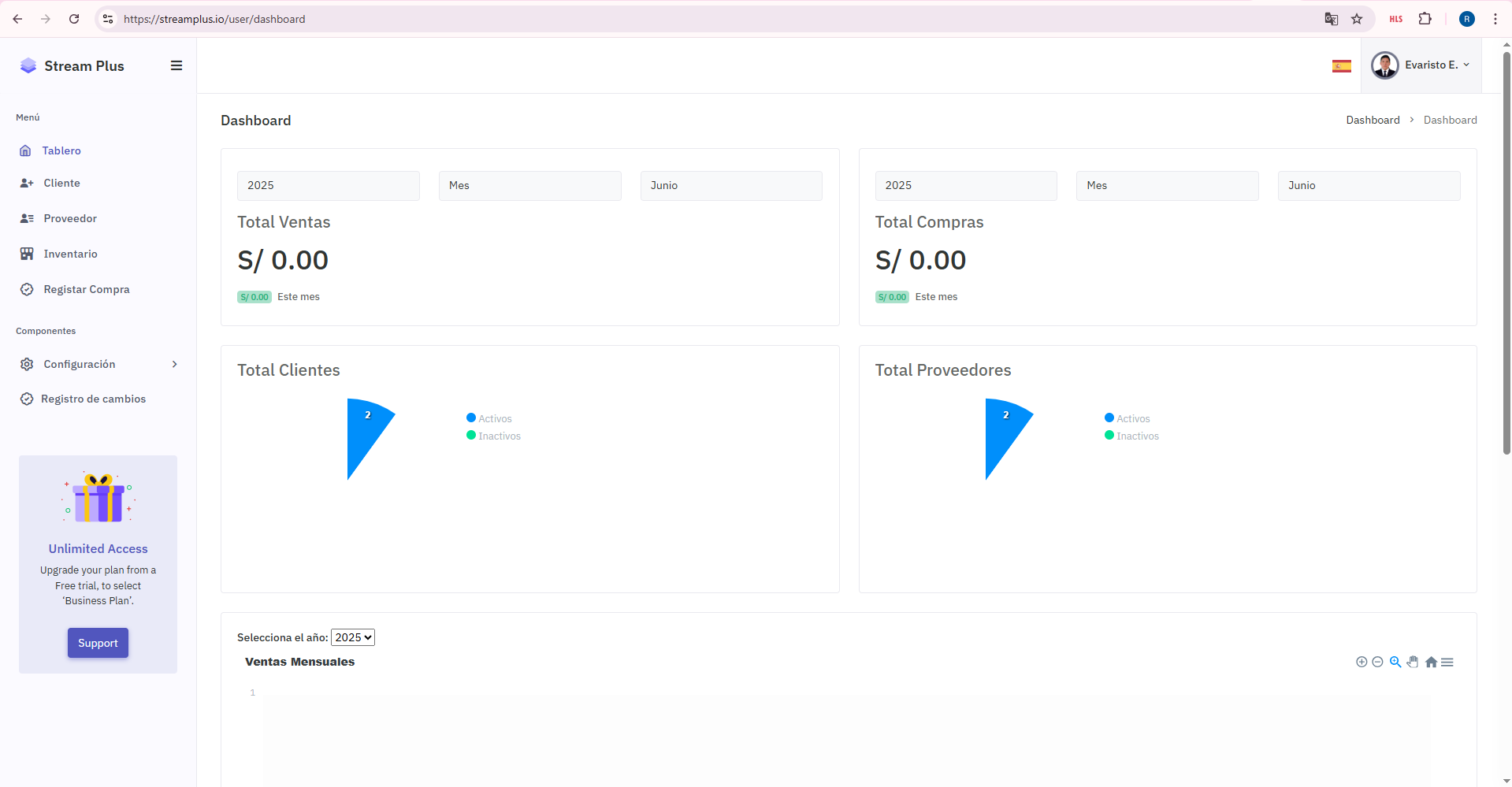Viewport: 1512px width, 787px height.
Task: Open chart export menu icon
Action: coord(1447,662)
